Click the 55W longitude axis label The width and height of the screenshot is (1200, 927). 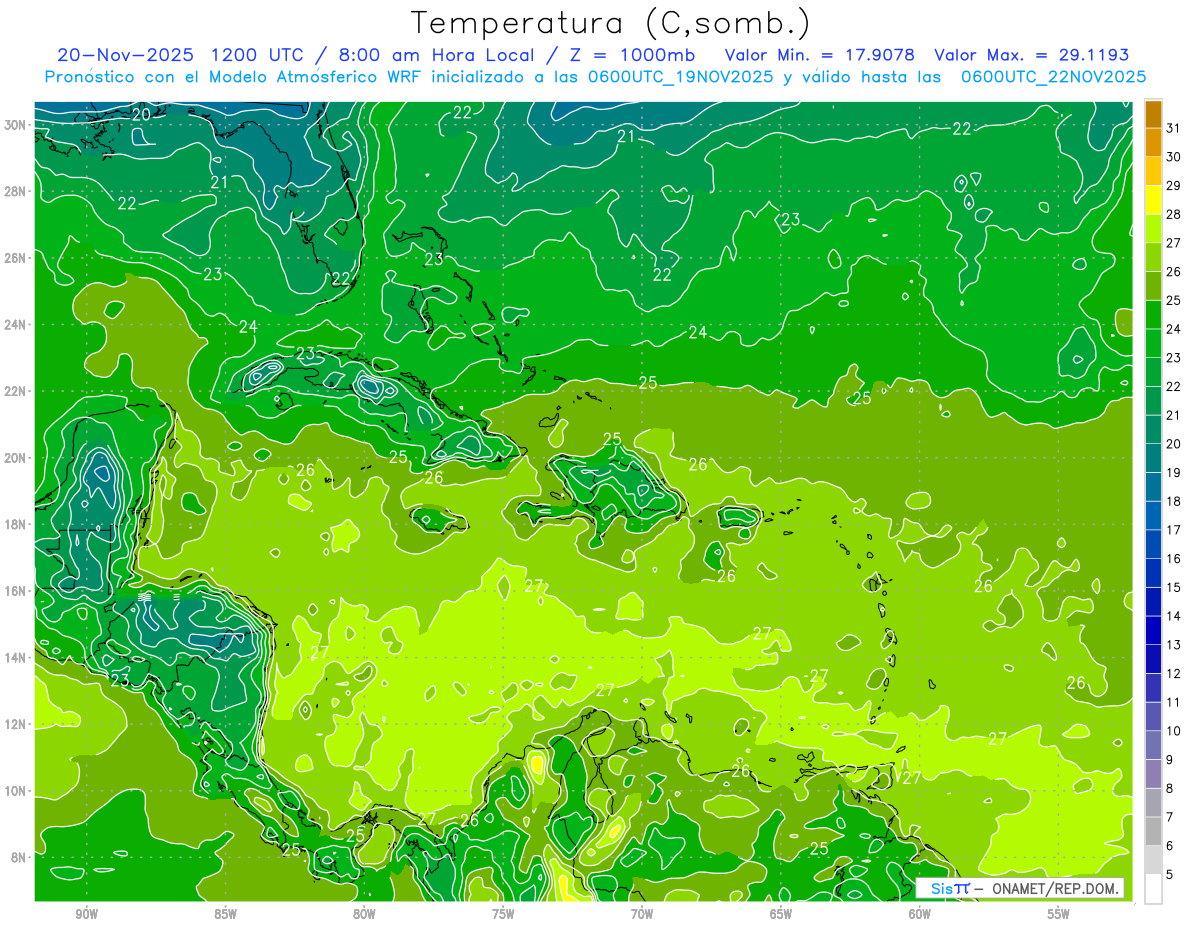pyautogui.click(x=1059, y=913)
